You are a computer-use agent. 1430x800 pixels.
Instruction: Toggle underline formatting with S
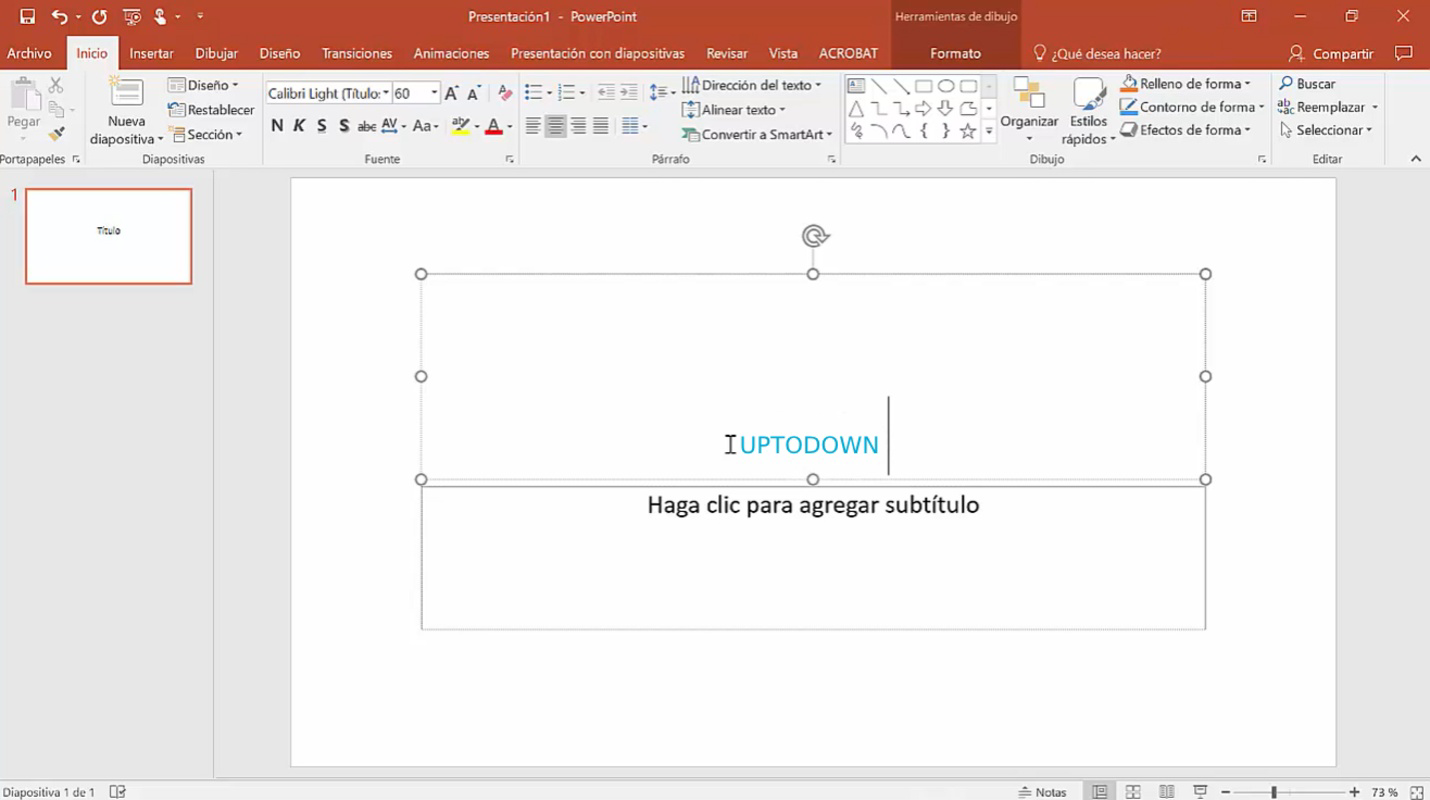click(321, 126)
